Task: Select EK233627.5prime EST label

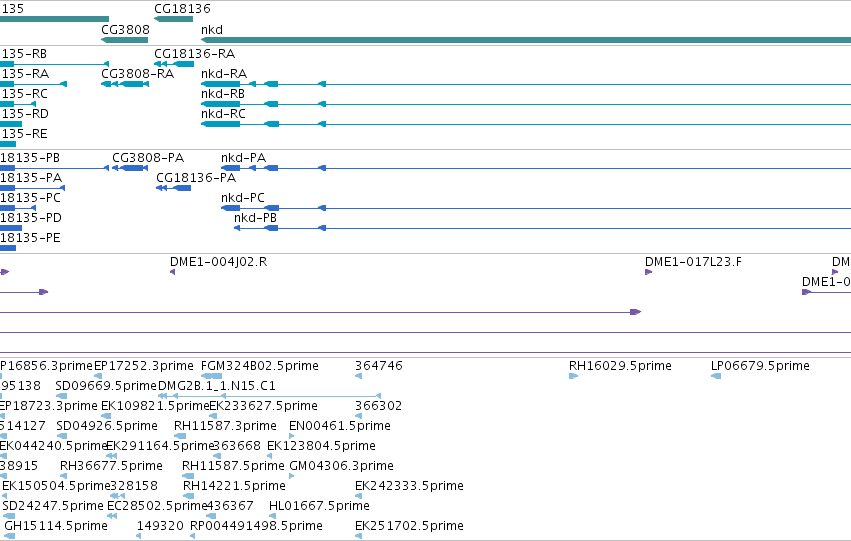Action: 263,406
